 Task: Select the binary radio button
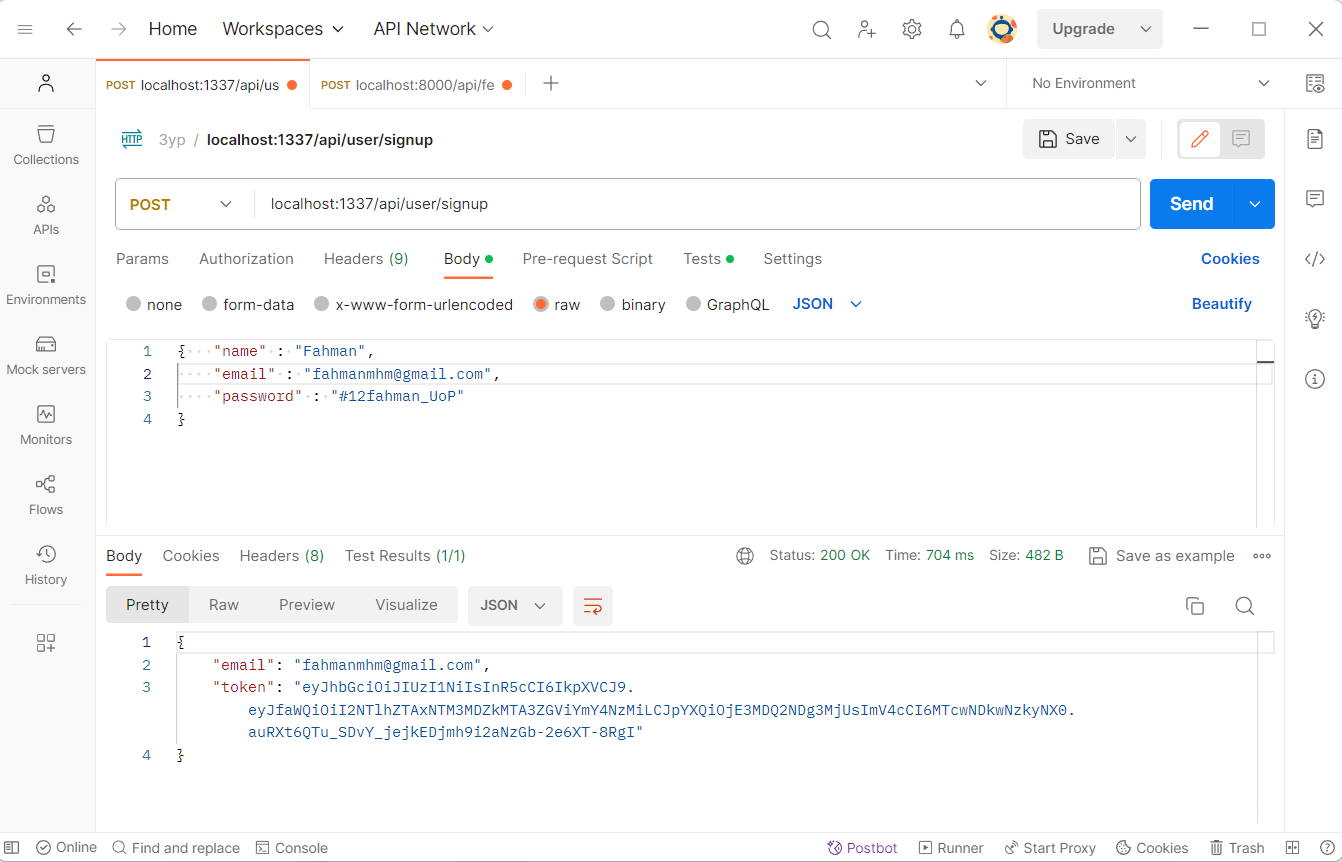(608, 304)
